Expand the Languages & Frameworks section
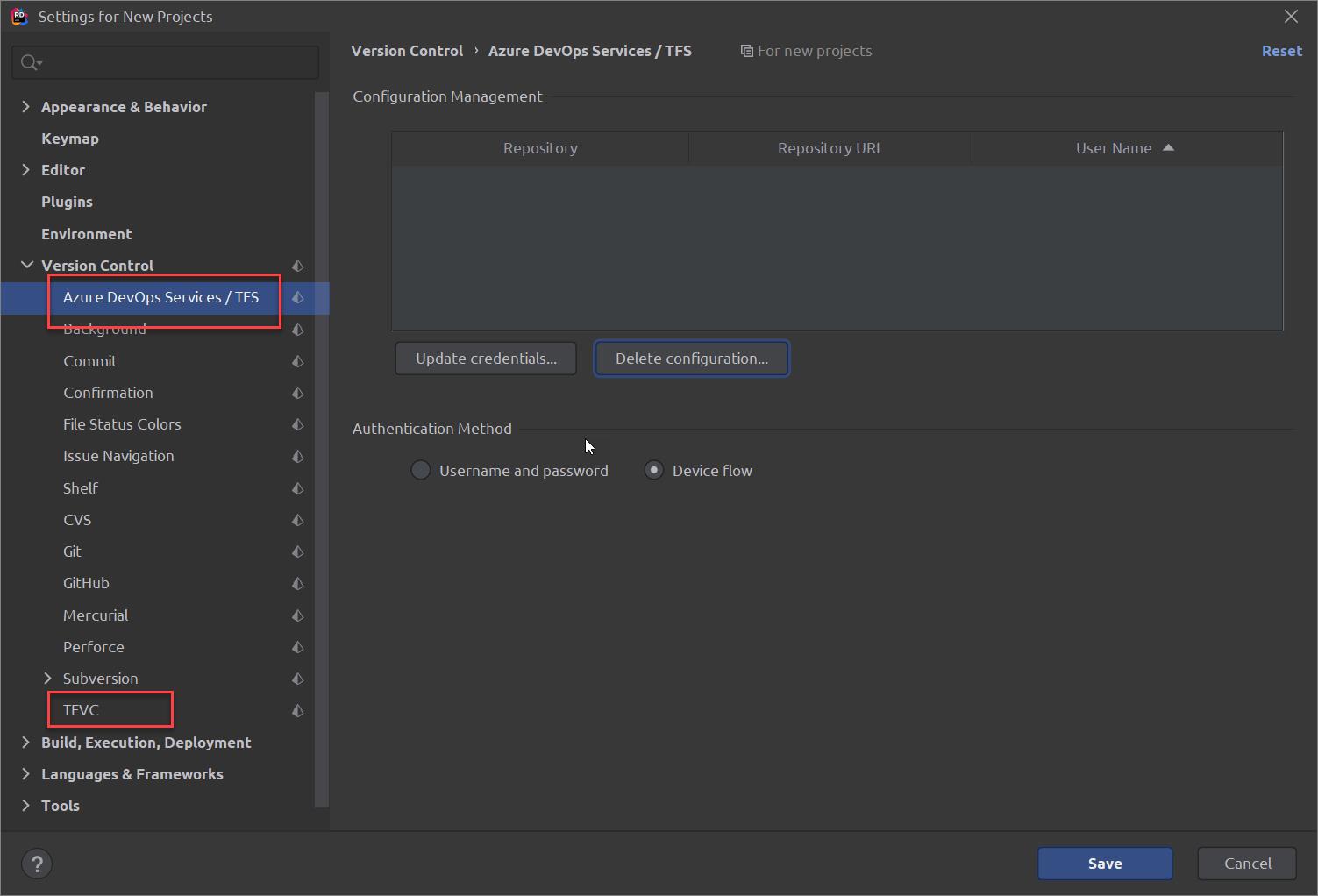Image resolution: width=1318 pixels, height=896 pixels. pos(25,774)
